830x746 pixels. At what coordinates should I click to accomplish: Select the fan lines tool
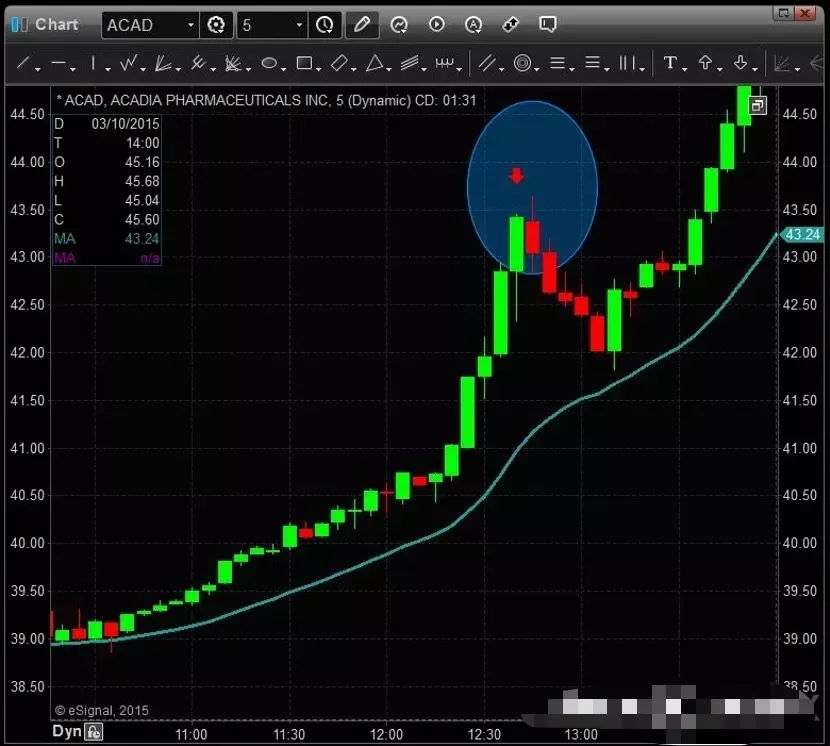(163, 64)
